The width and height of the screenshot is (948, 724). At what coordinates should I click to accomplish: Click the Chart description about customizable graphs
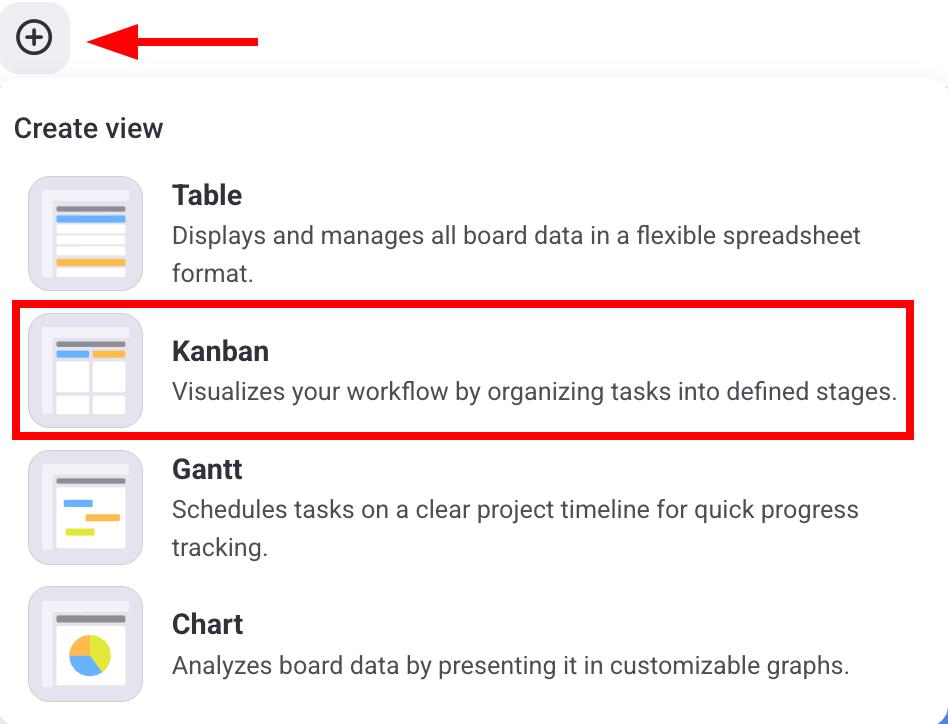(510, 665)
